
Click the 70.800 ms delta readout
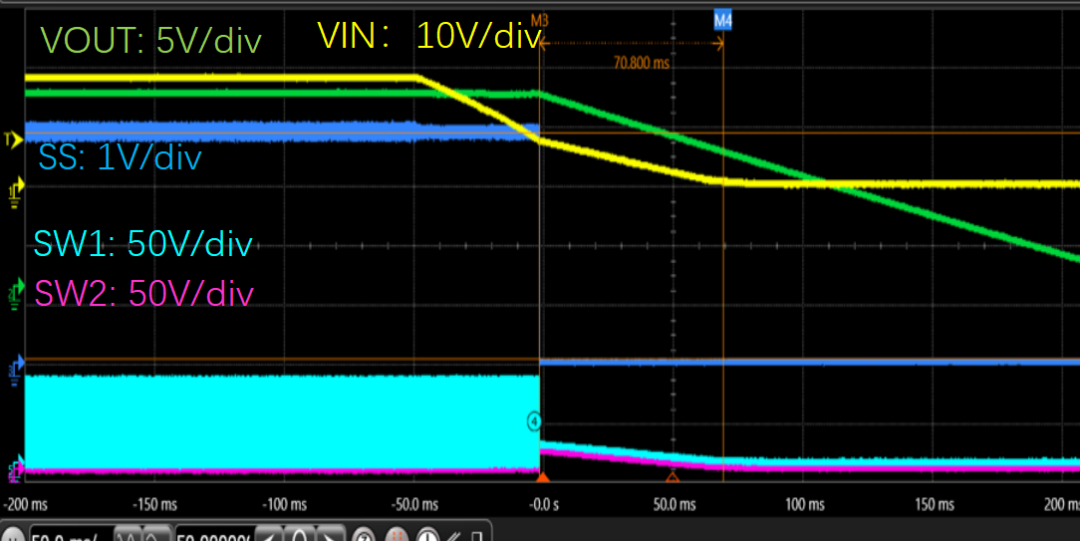641,62
